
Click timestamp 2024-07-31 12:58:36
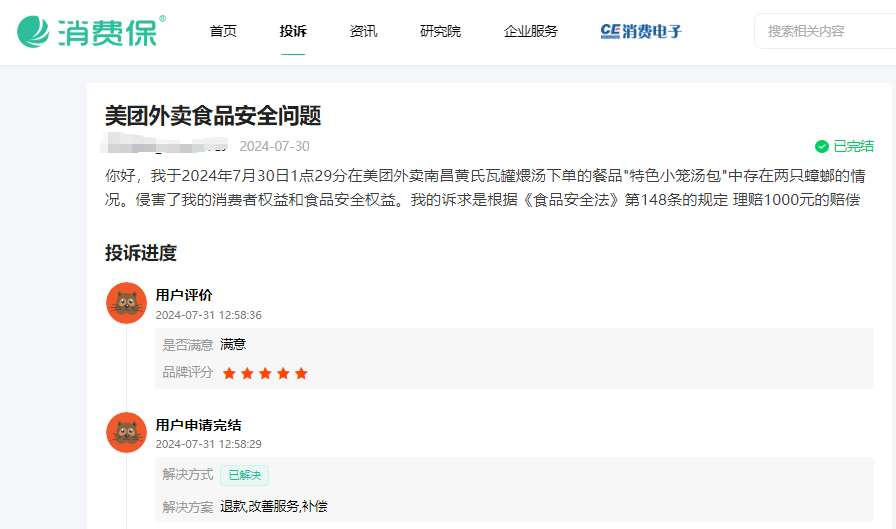209,315
